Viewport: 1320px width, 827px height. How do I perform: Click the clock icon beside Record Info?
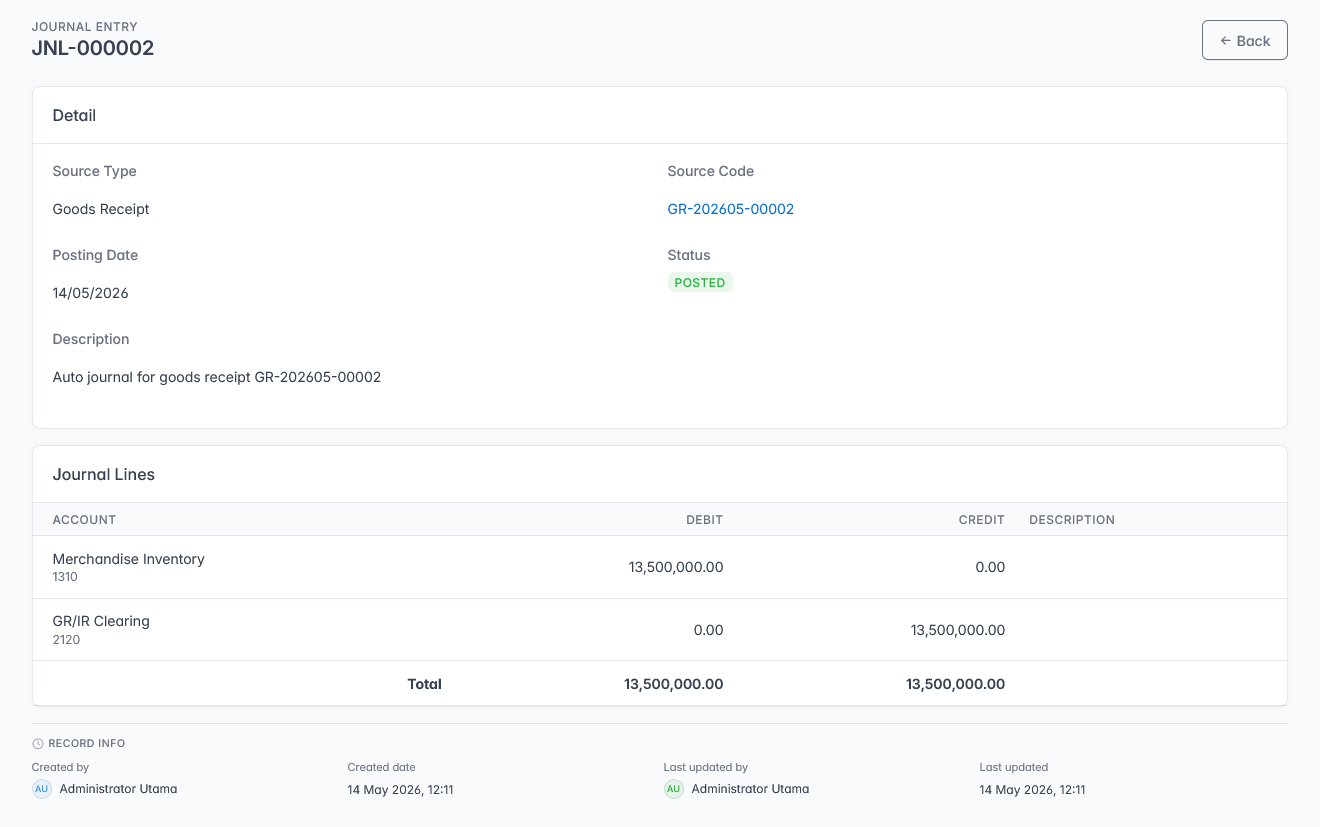pos(38,744)
